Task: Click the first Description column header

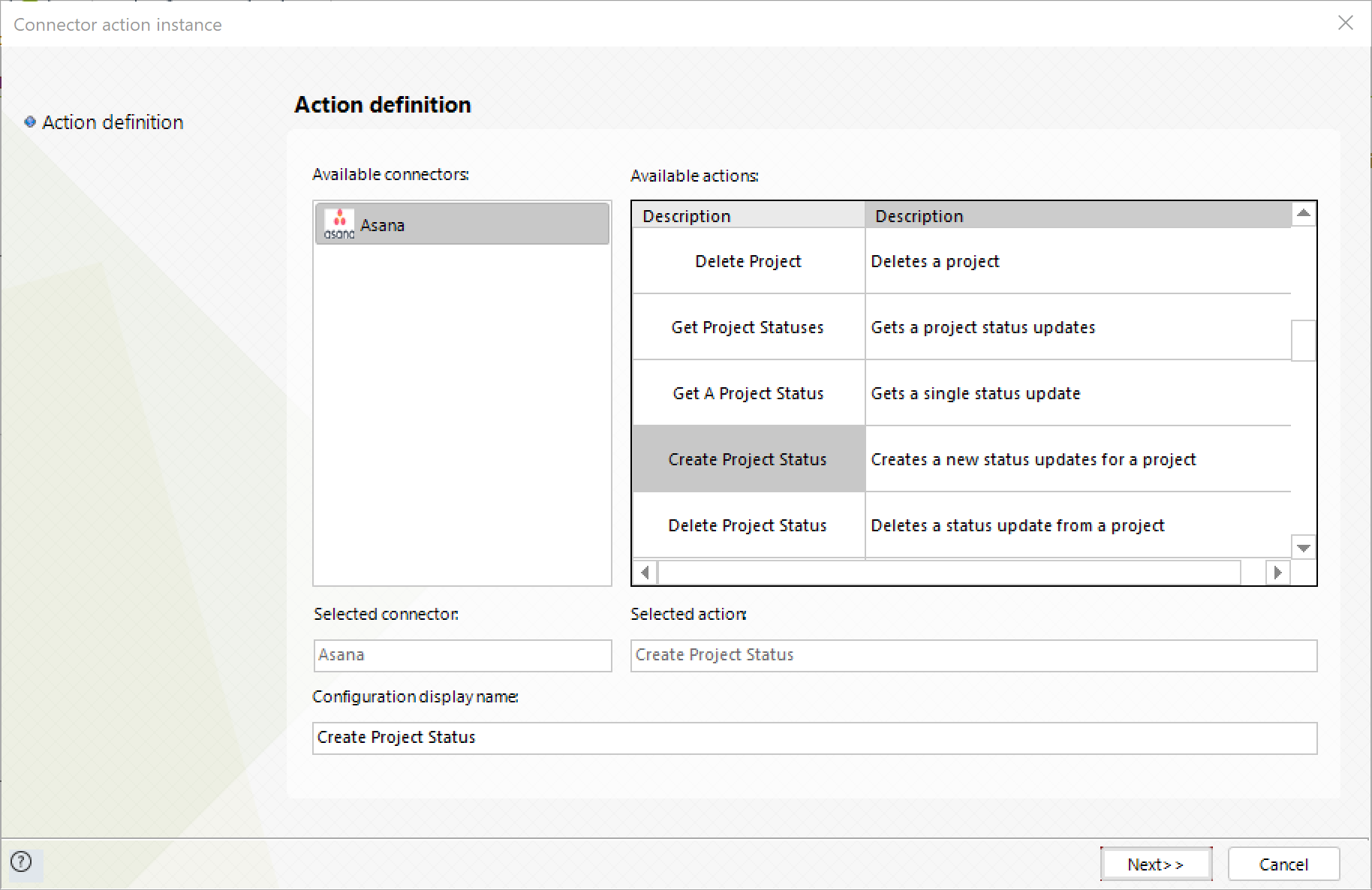Action: point(748,215)
